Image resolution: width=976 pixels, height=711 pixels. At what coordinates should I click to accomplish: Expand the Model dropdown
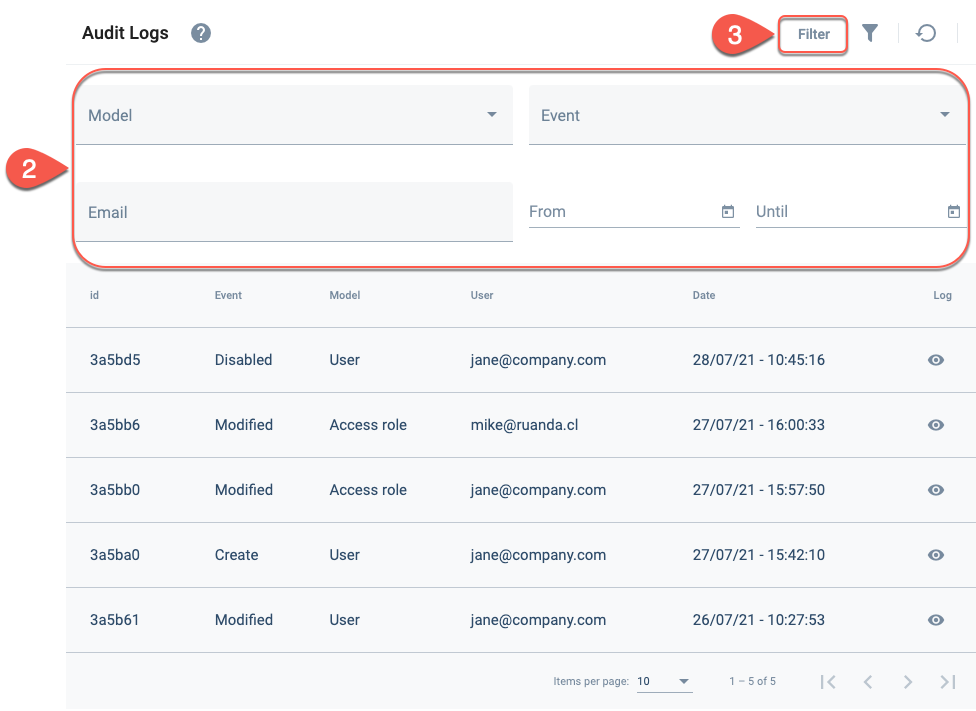pos(294,115)
